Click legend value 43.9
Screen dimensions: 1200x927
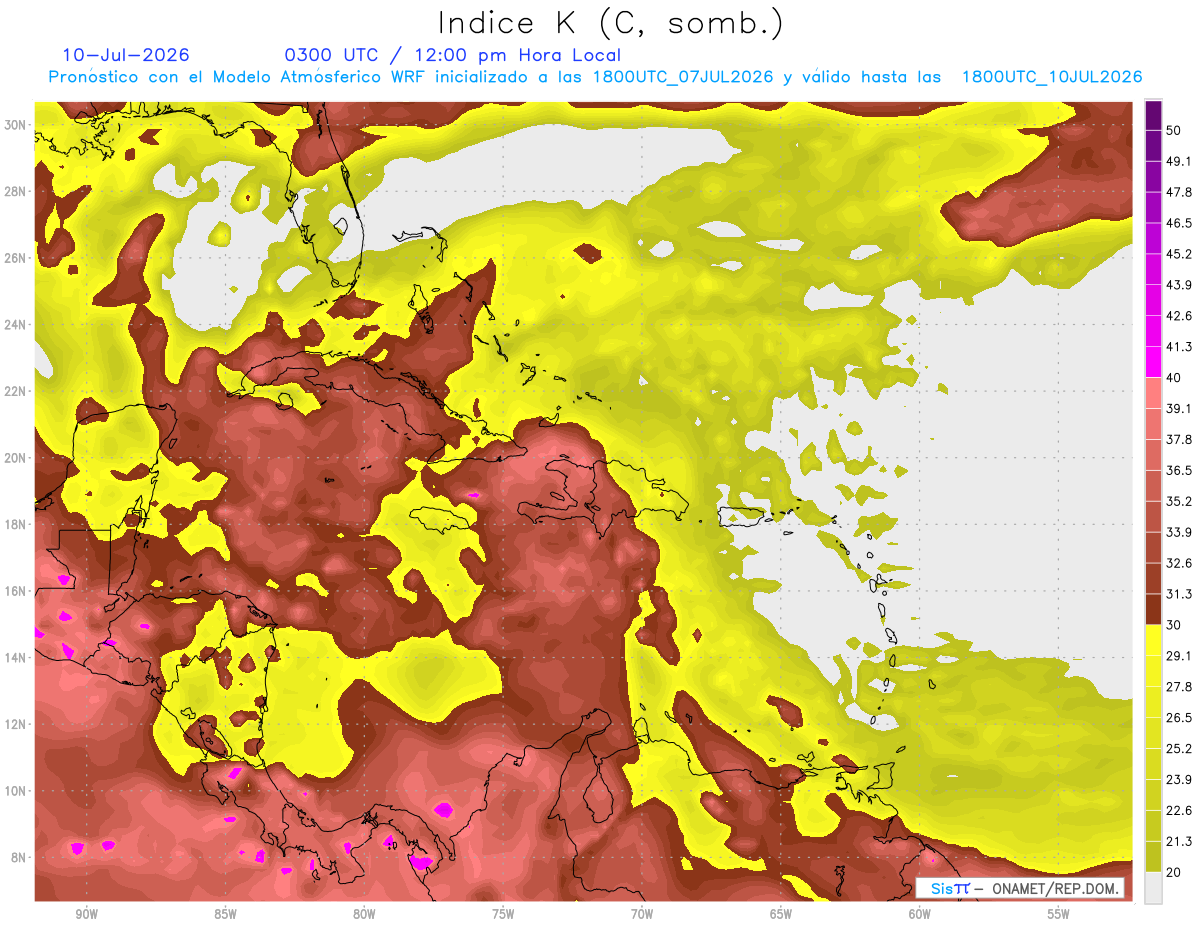point(1179,285)
